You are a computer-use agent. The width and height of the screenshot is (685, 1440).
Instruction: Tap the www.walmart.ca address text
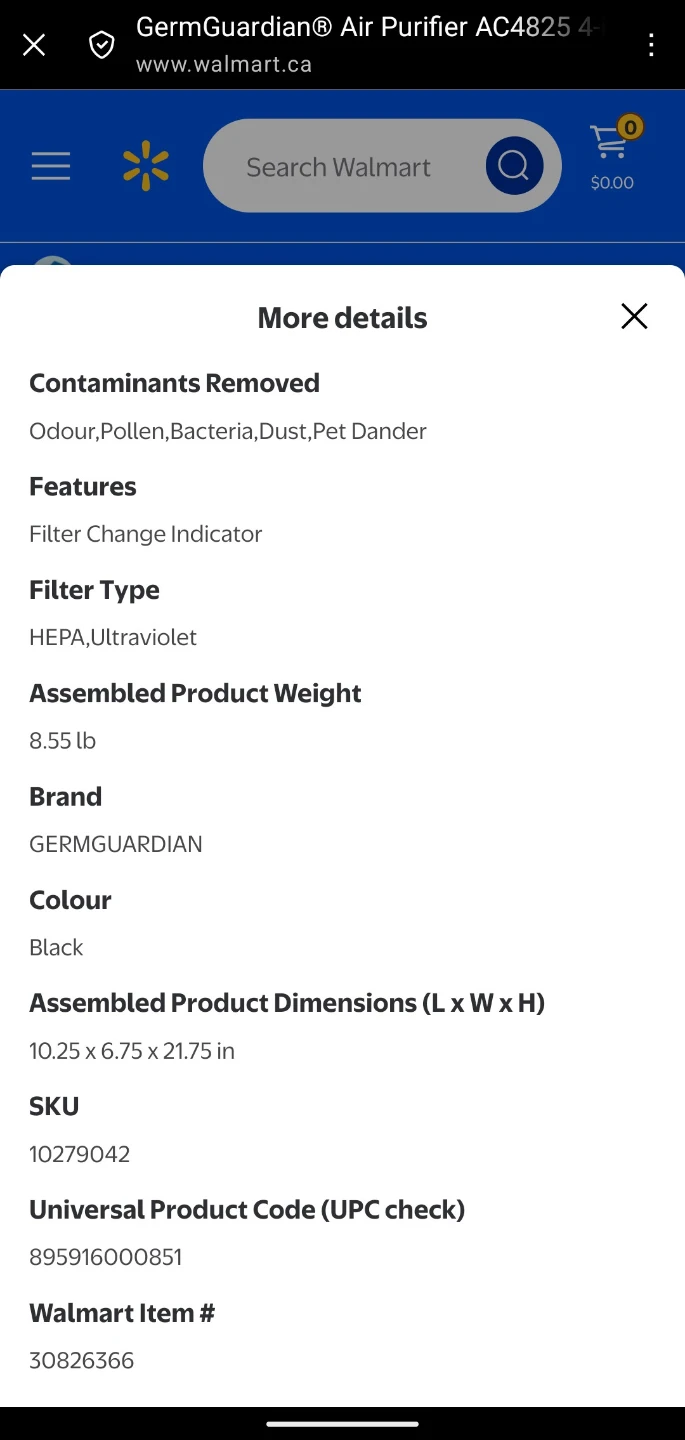[224, 65]
